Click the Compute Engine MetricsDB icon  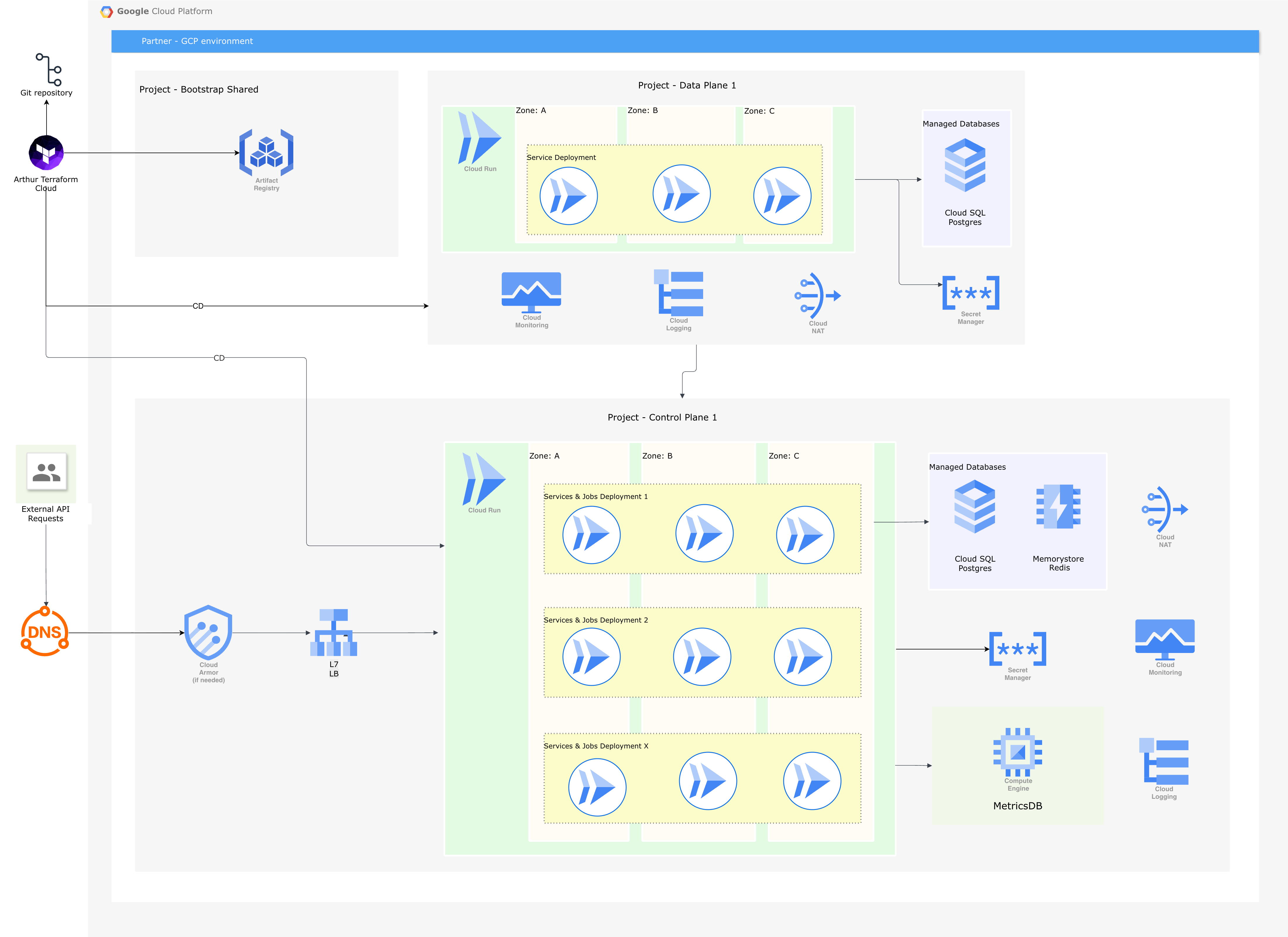[x=1017, y=752]
